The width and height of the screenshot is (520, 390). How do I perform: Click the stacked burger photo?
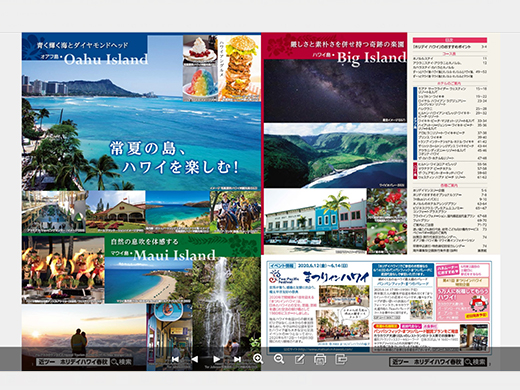pos(239,68)
